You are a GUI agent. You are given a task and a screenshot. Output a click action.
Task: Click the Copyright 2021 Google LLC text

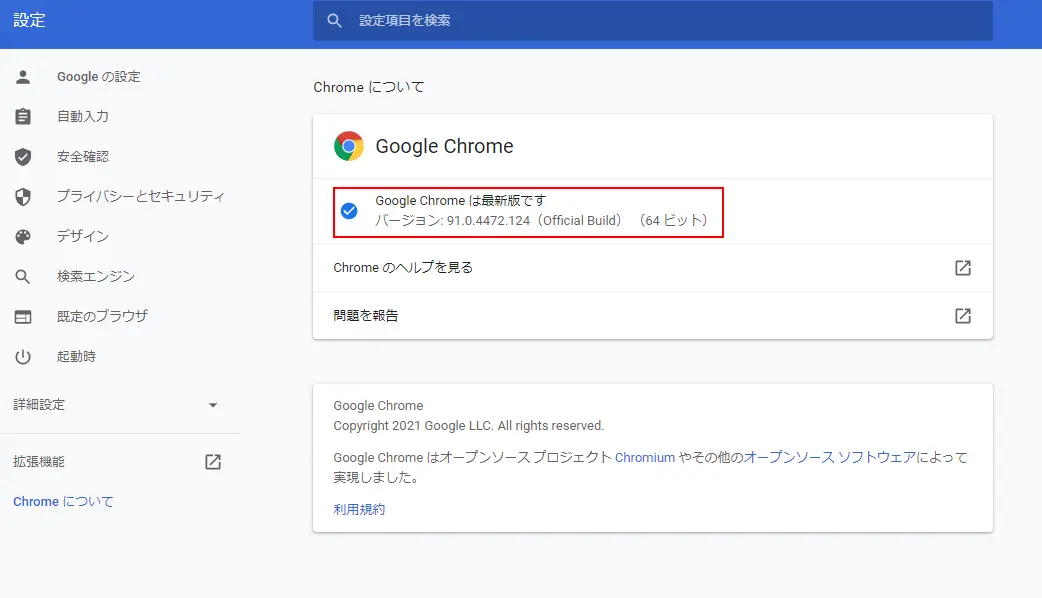[469, 426]
